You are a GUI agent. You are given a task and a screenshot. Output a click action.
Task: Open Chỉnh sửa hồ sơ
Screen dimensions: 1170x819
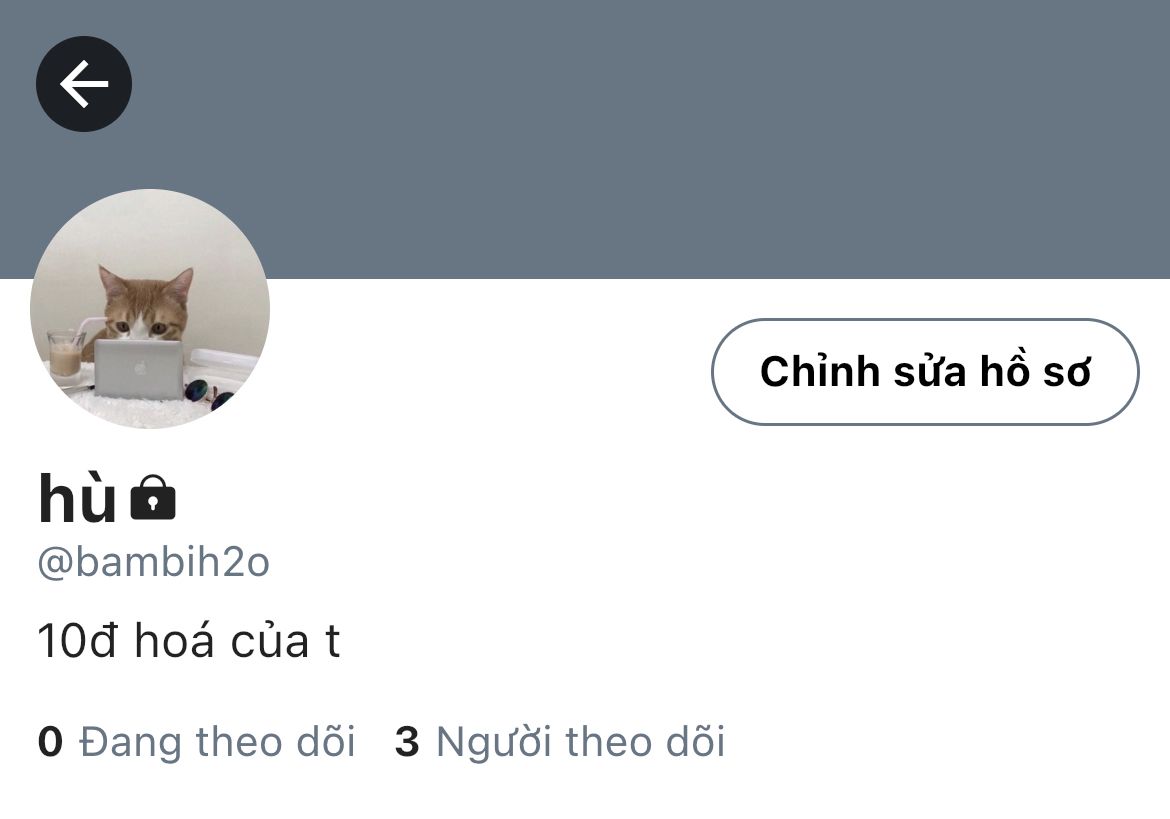click(925, 371)
